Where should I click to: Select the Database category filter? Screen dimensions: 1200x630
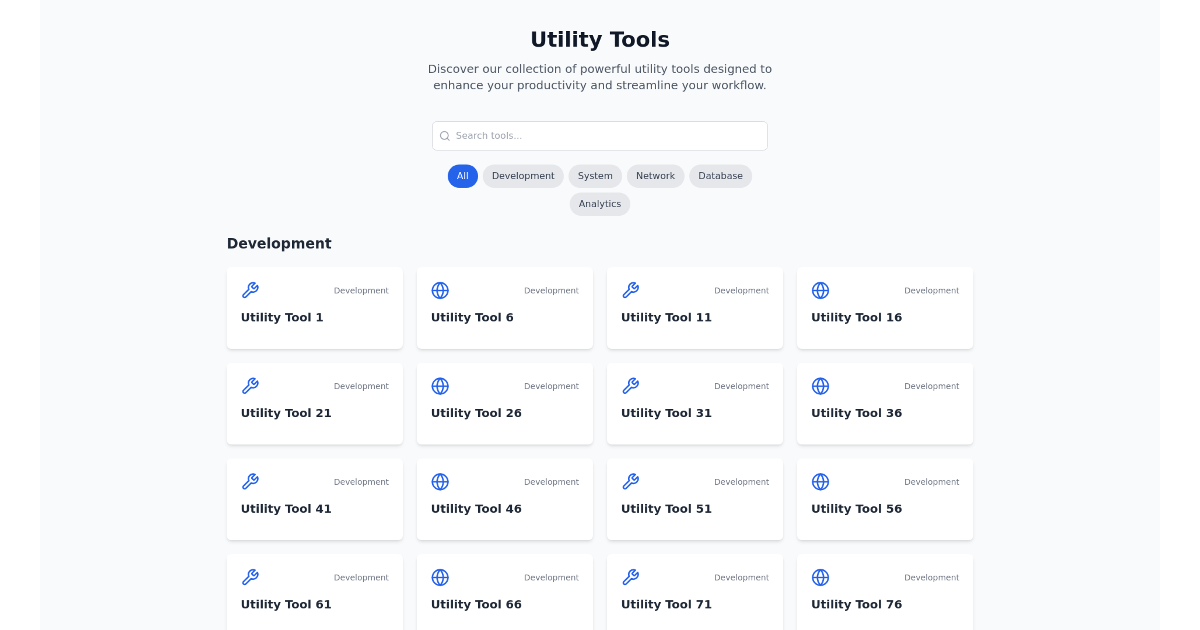click(720, 176)
